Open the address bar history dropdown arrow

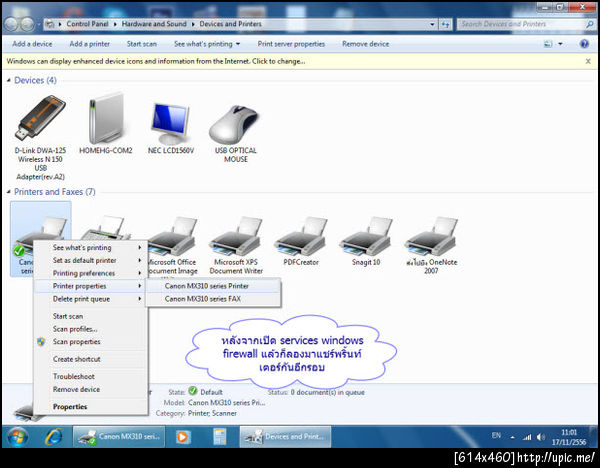pos(432,24)
